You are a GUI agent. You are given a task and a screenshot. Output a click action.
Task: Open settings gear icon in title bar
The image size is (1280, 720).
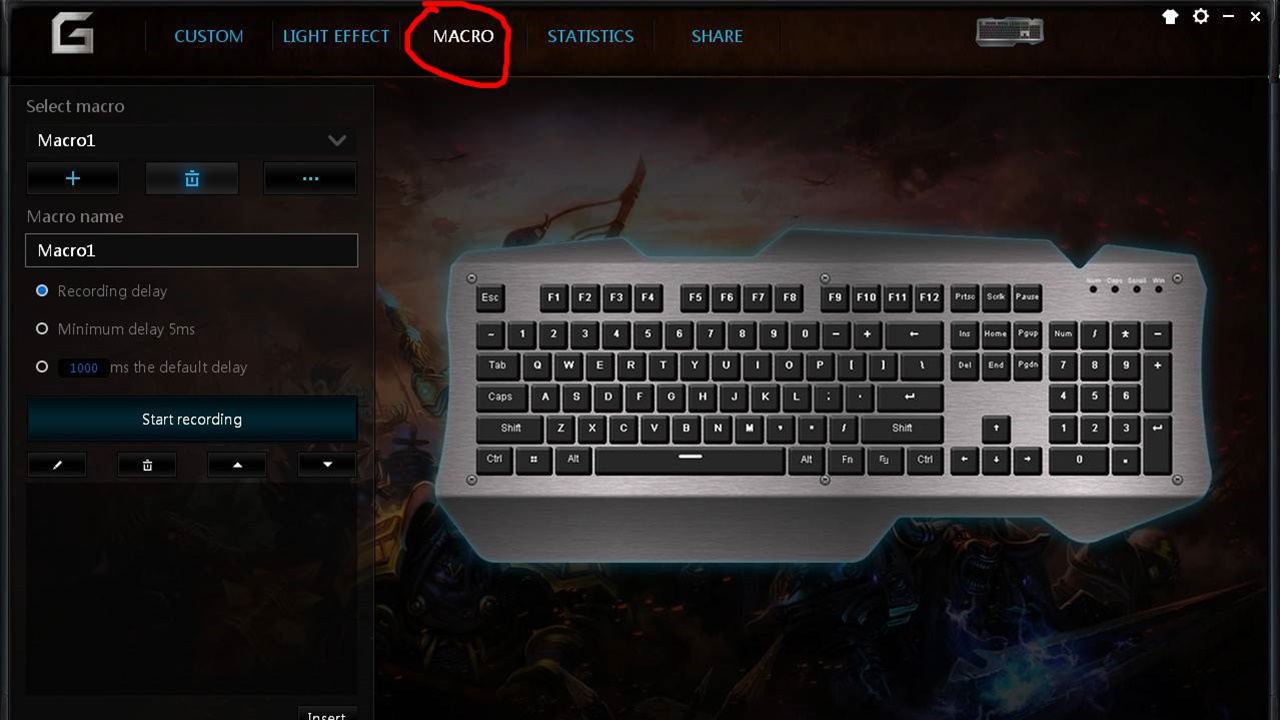1201,17
